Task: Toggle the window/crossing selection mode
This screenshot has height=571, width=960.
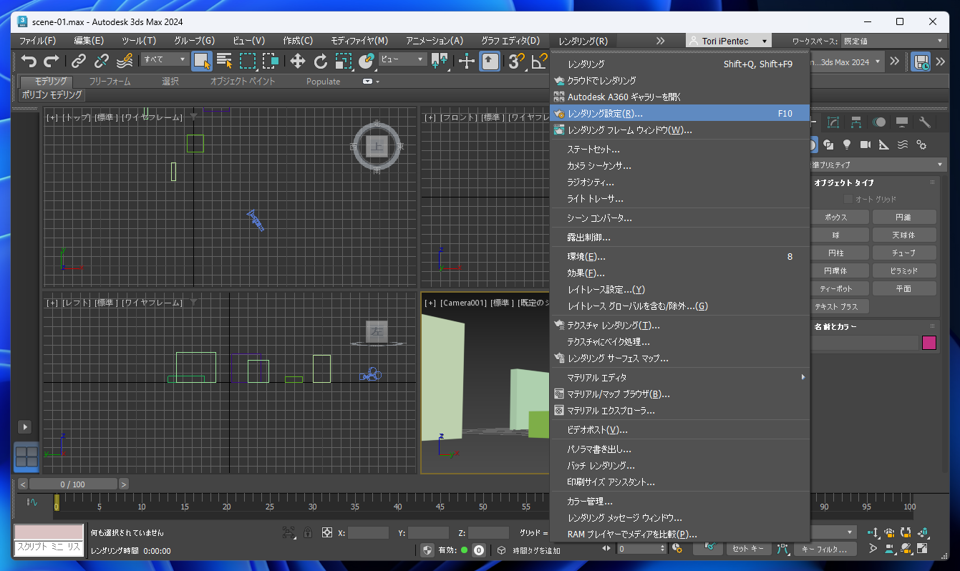Action: (270, 62)
